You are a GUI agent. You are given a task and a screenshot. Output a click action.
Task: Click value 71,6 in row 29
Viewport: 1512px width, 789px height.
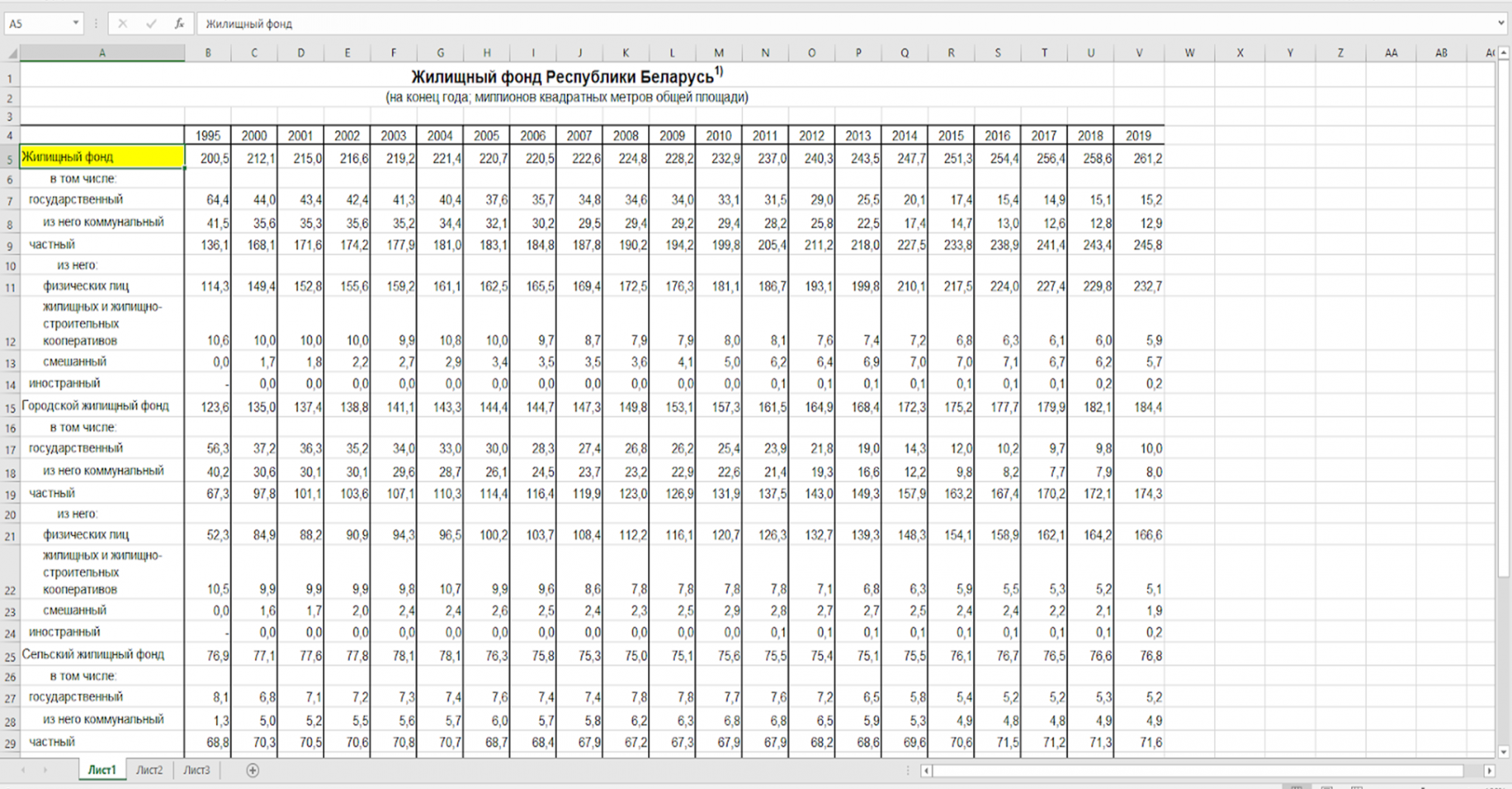tap(1151, 743)
